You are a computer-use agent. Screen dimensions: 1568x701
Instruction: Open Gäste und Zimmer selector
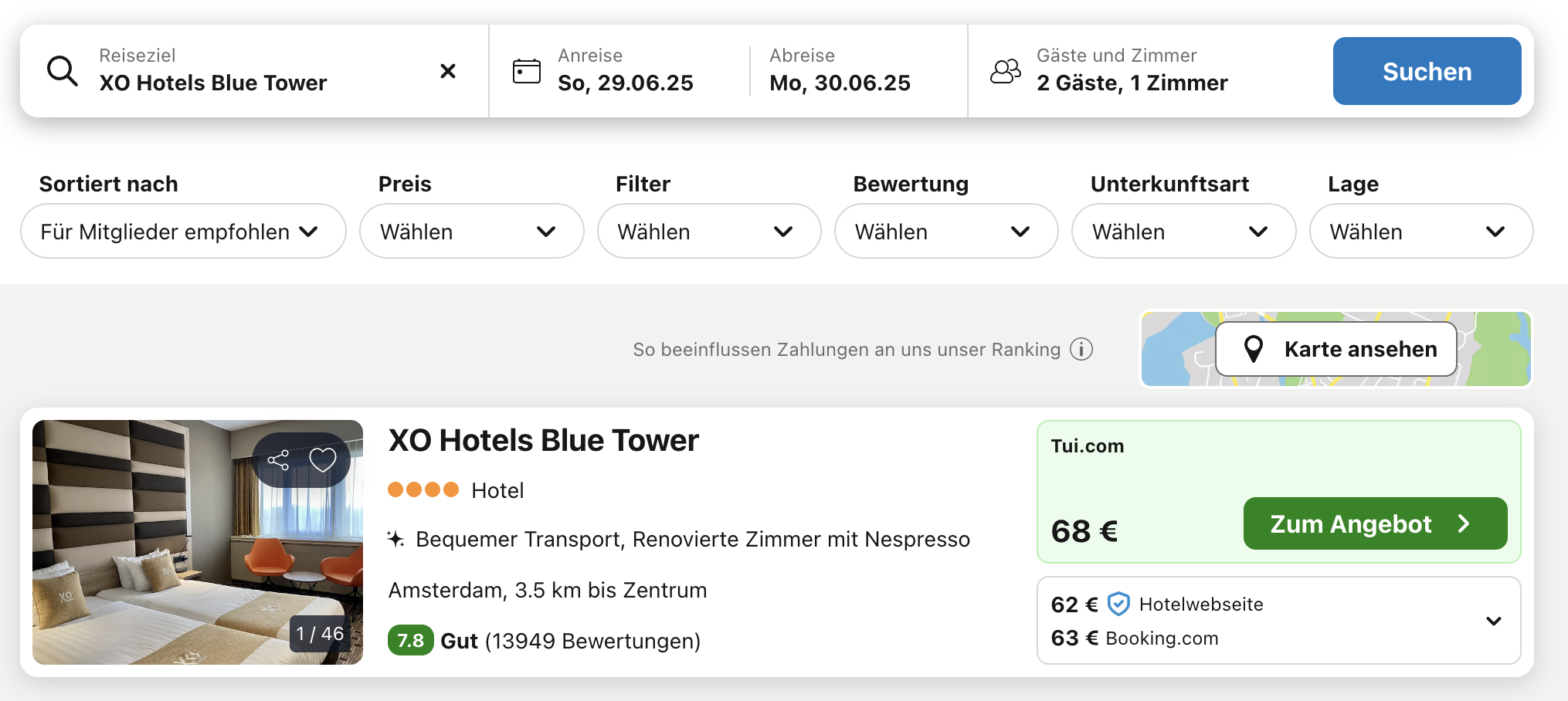[1132, 71]
